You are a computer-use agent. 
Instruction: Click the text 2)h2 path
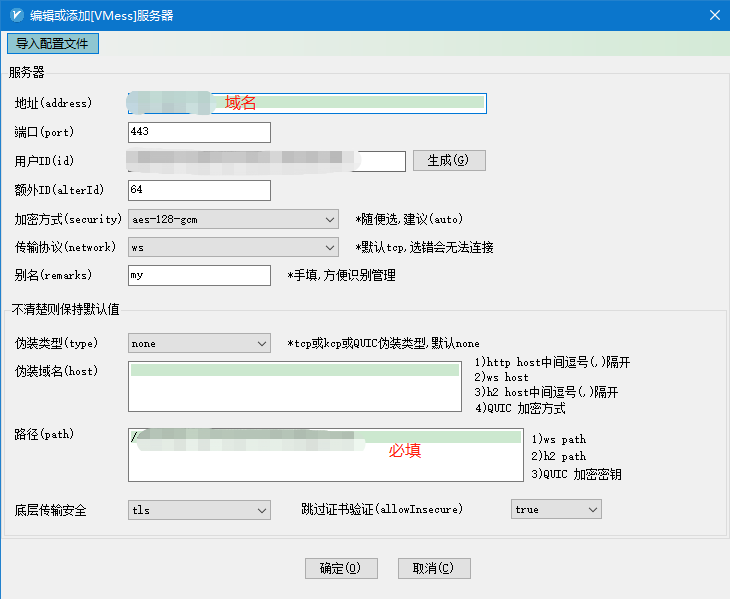559,457
